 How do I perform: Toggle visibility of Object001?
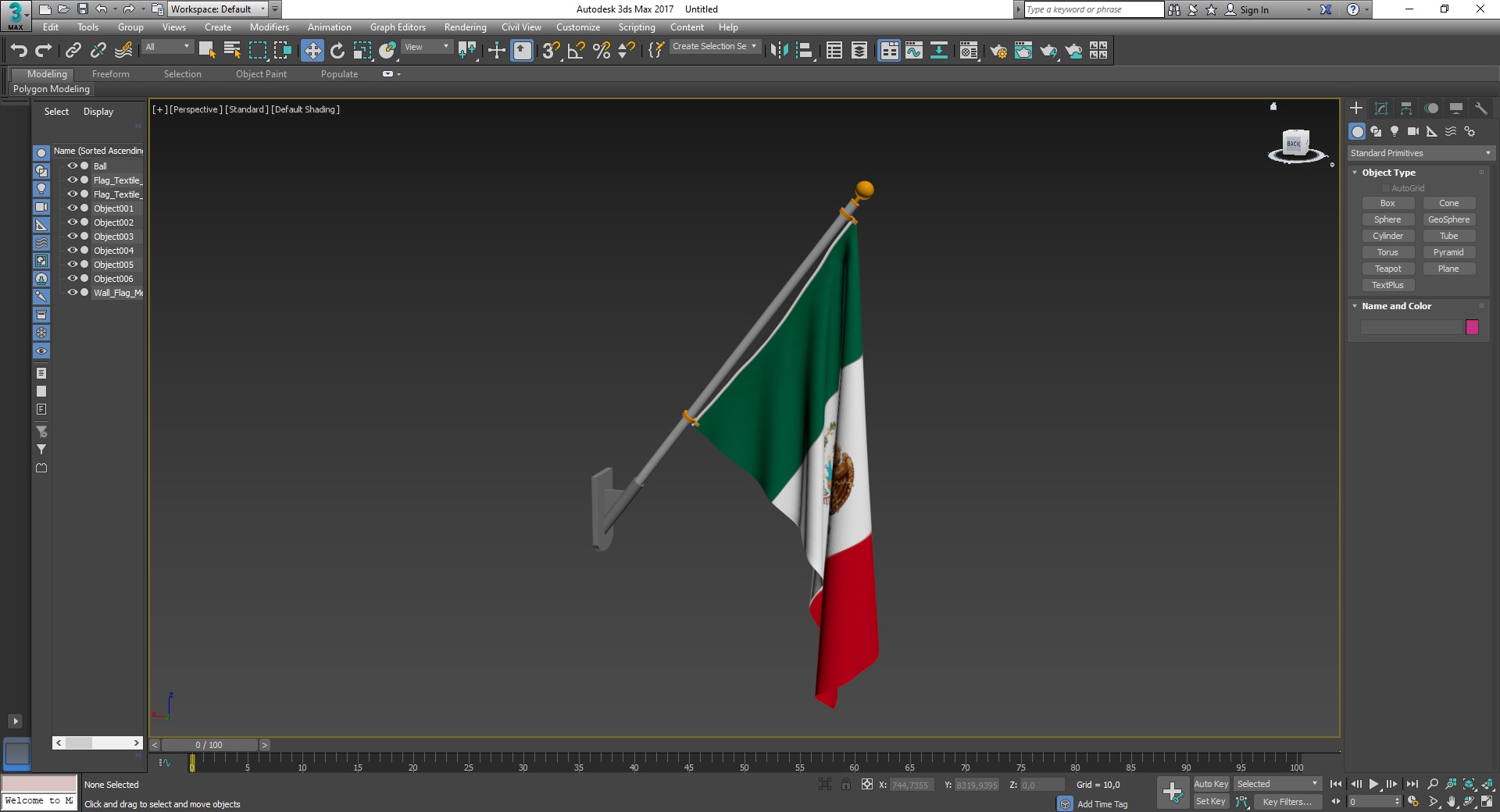(72, 208)
